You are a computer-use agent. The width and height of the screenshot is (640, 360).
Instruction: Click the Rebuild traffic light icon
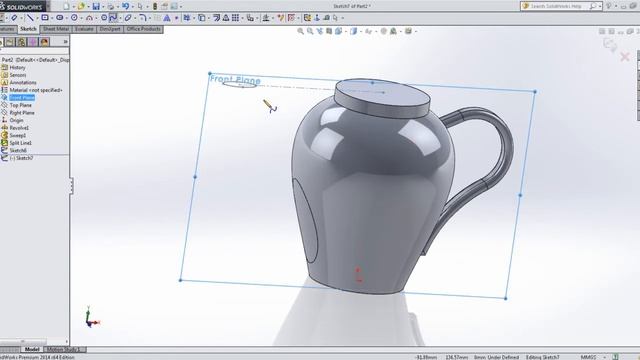[155, 6]
